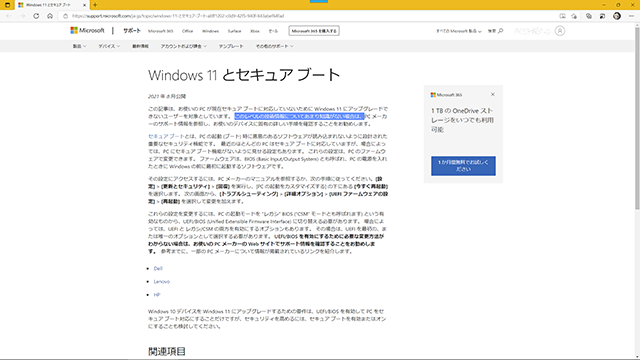
Task: Open the Surface item in the top navigation
Action: tap(234, 31)
